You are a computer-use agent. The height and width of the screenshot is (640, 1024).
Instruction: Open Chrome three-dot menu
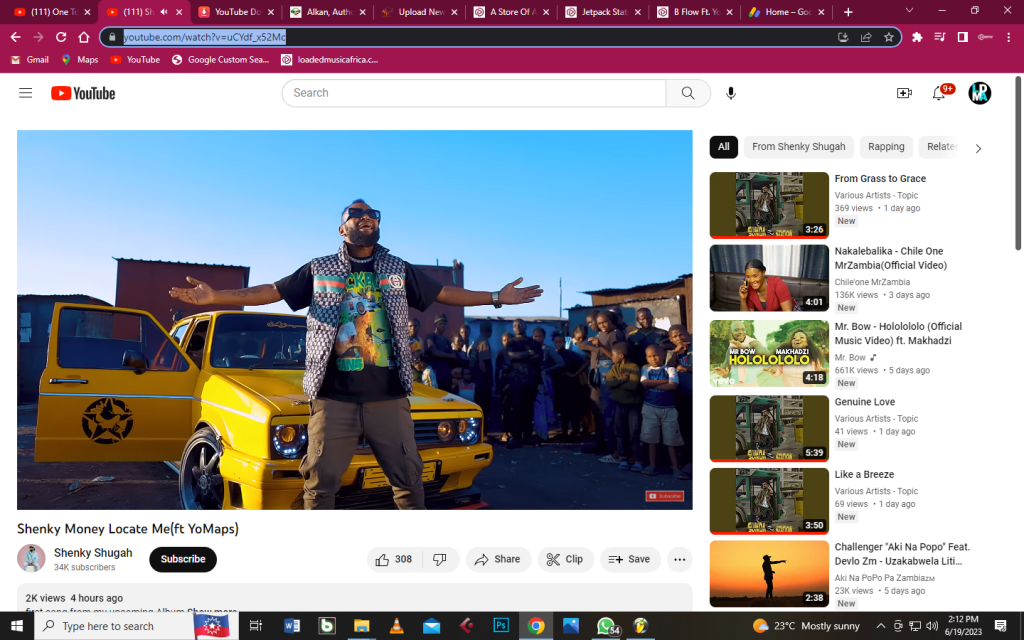pyautogui.click(x=1009, y=37)
